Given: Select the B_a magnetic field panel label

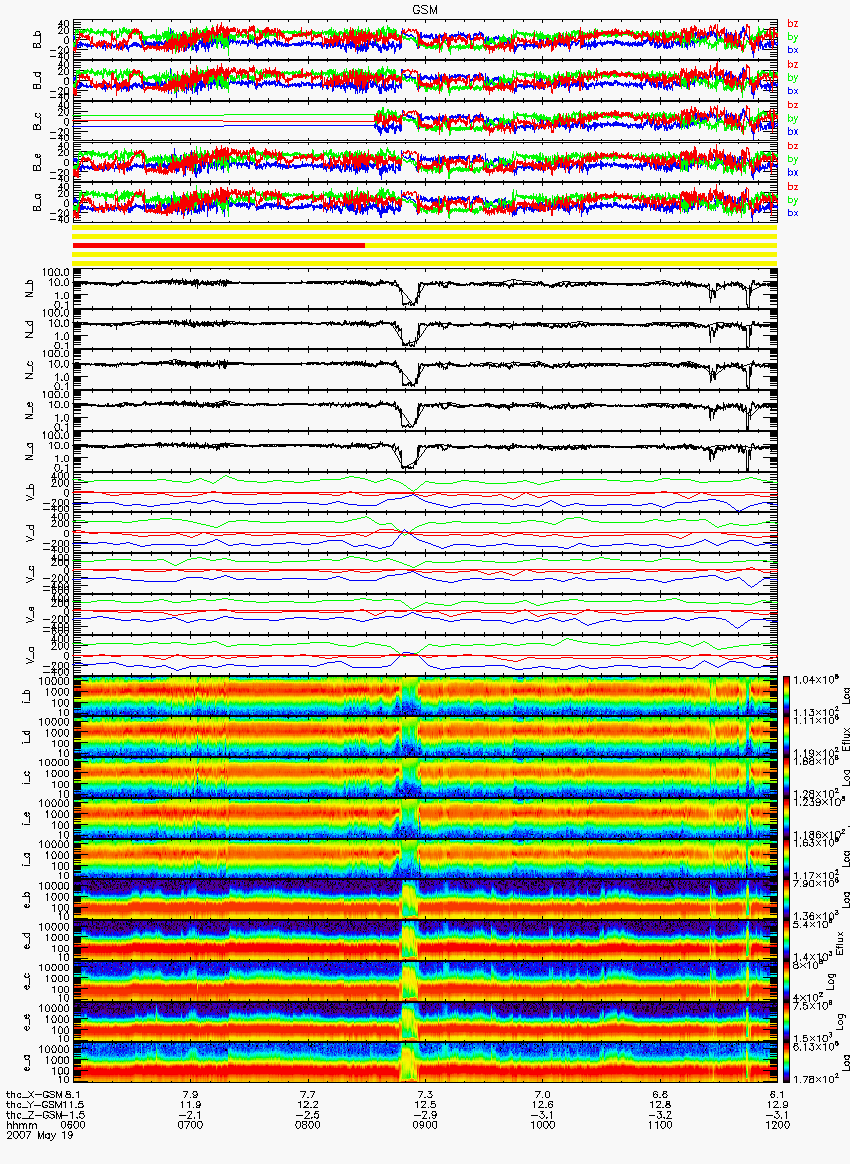Looking at the screenshot, I should point(37,203).
